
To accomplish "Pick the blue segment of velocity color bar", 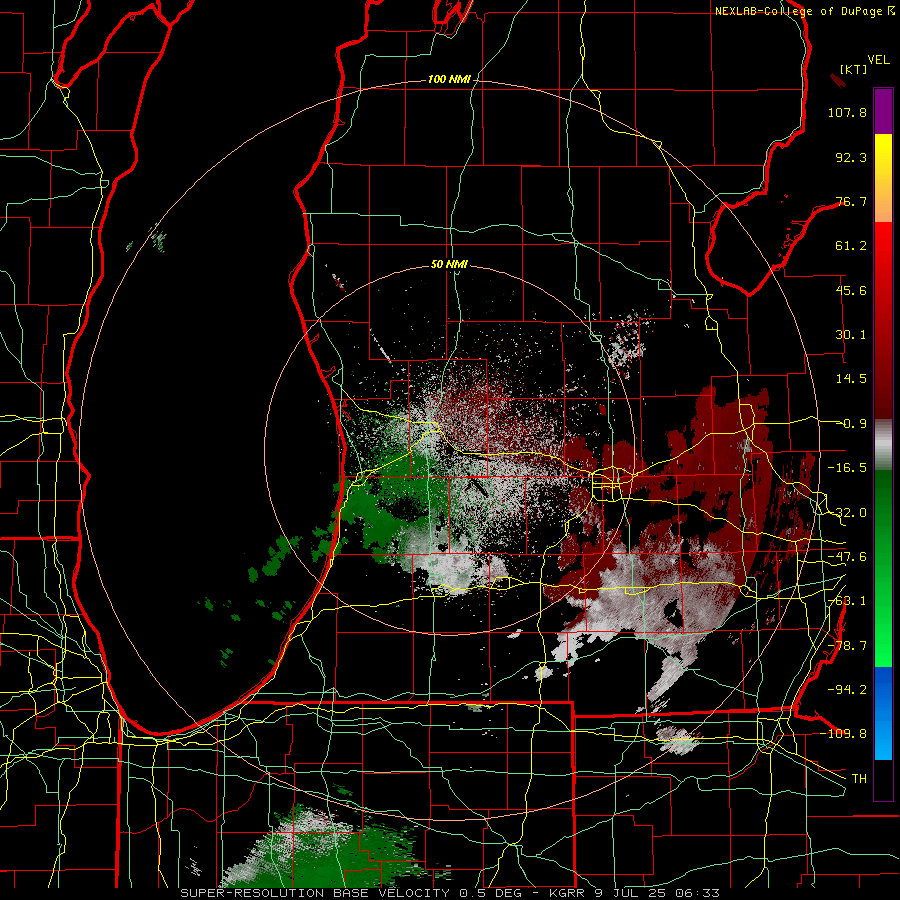I will pos(883,713).
